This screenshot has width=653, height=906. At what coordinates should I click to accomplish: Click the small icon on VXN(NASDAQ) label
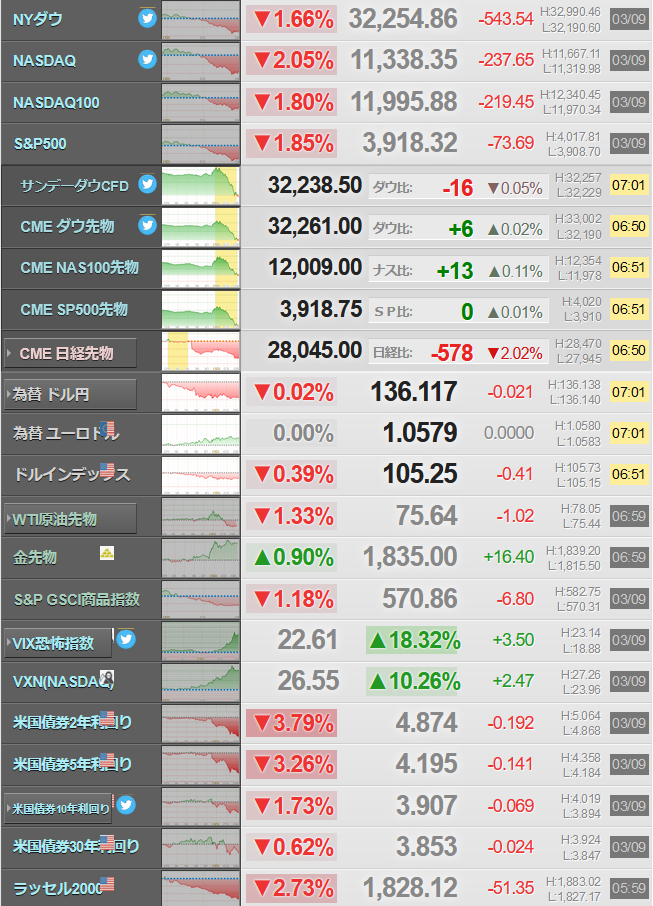107,677
